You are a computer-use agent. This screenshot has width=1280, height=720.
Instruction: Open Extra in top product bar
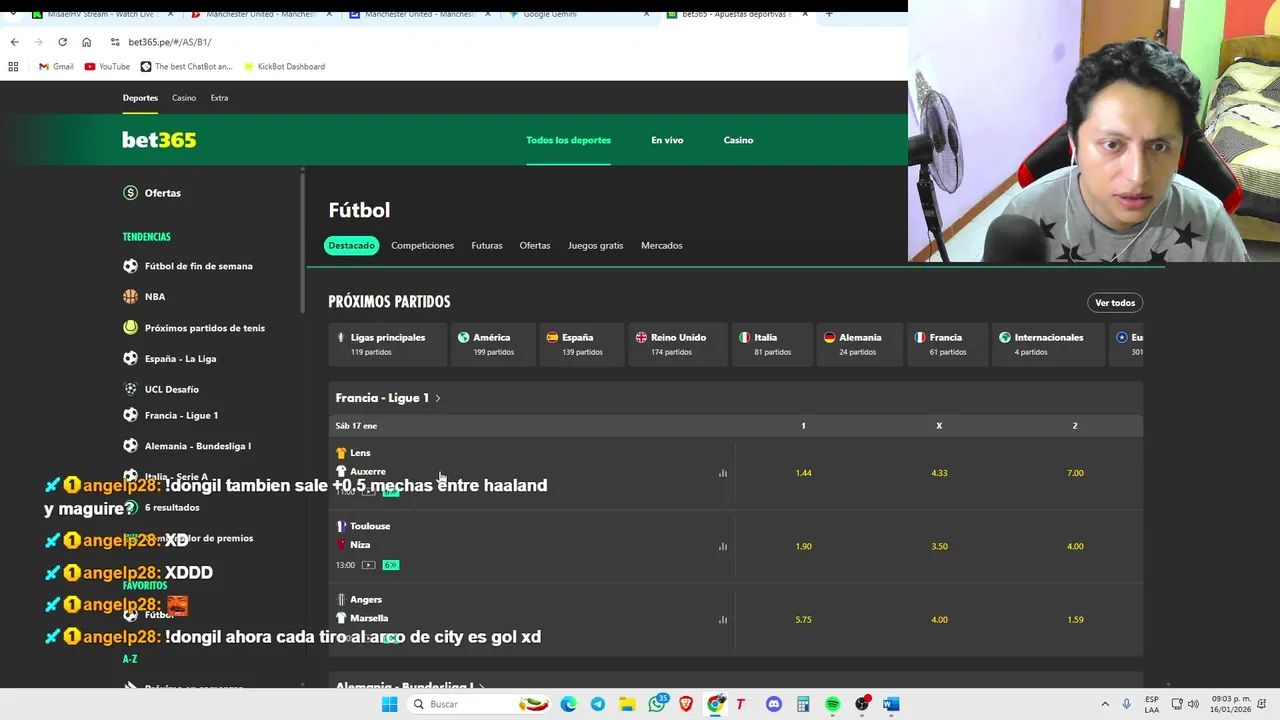click(x=219, y=98)
